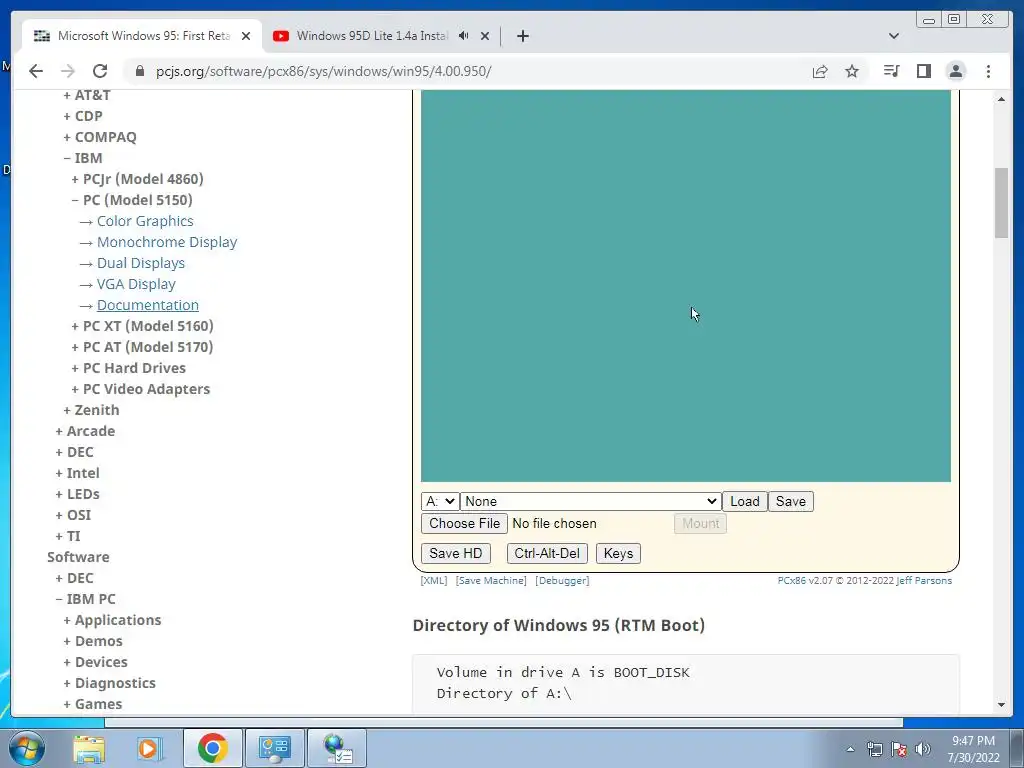Click the emulated Windows 95 teal screen
This screenshot has height=768, width=1024.
[x=686, y=286]
